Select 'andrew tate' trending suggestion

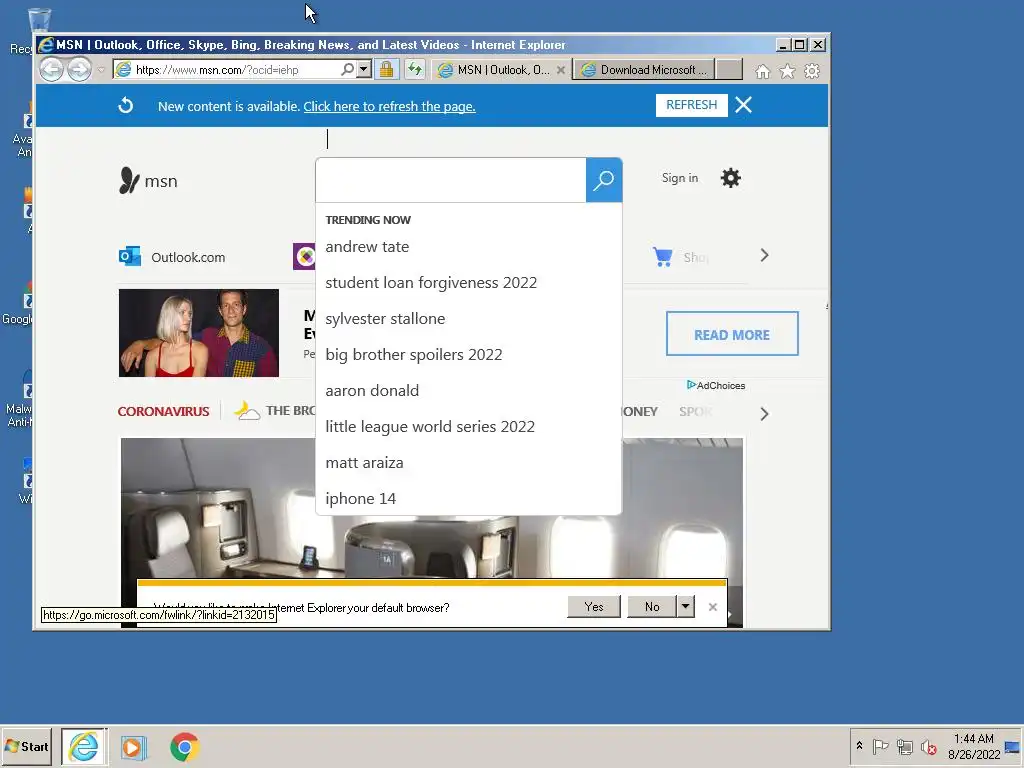click(x=468, y=247)
